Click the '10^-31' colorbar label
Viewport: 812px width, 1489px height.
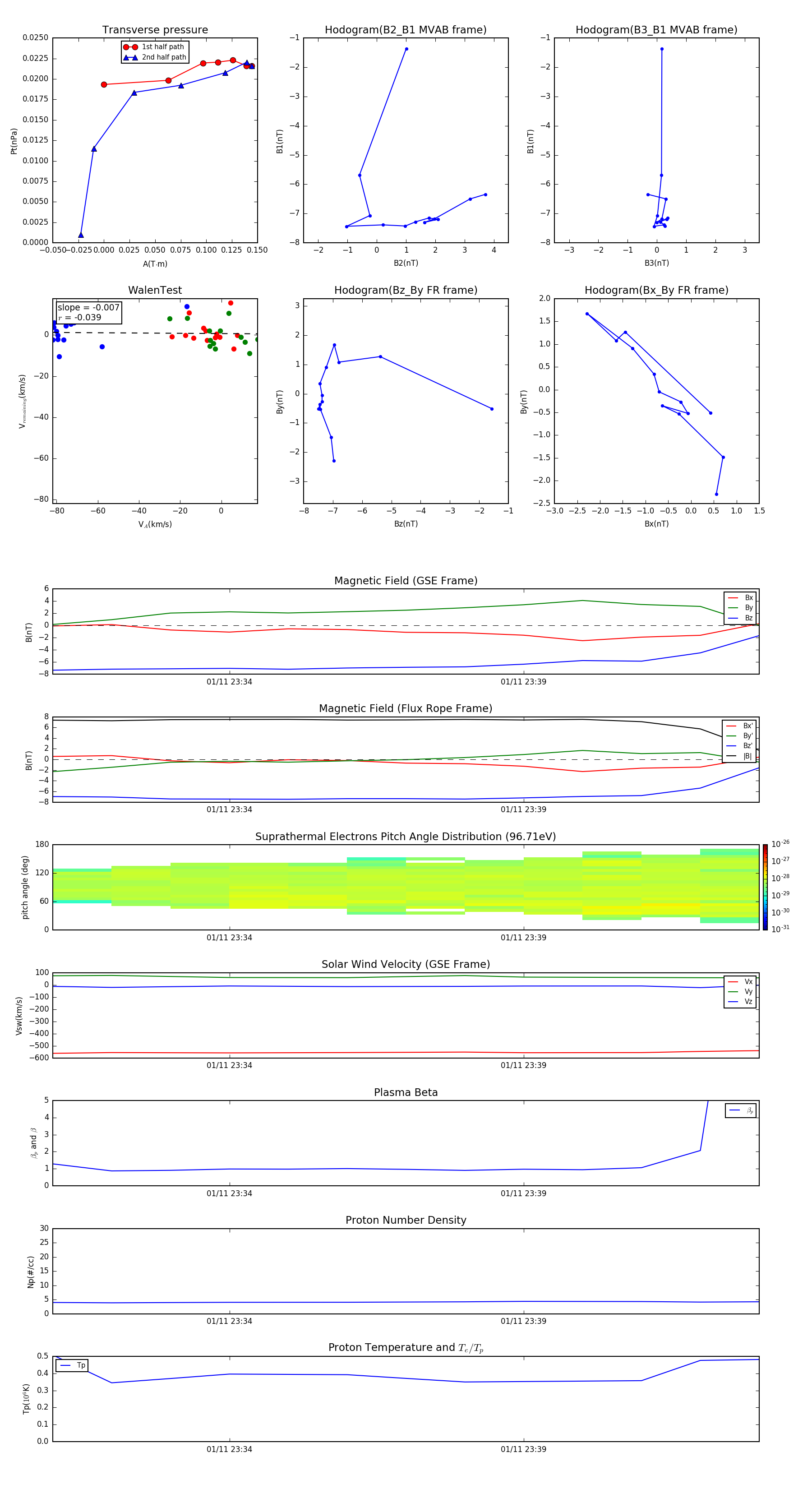click(x=780, y=929)
